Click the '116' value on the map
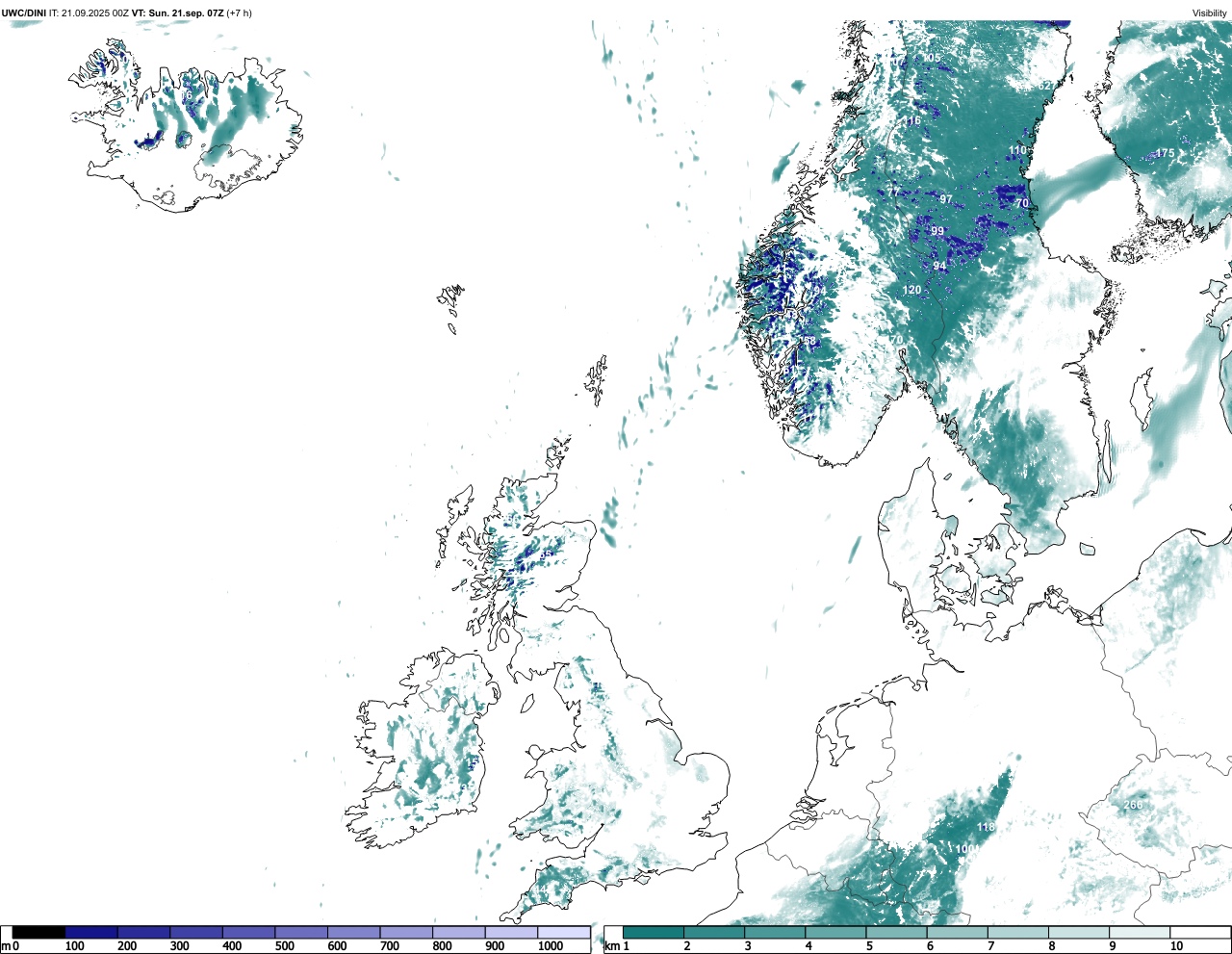 click(x=911, y=121)
